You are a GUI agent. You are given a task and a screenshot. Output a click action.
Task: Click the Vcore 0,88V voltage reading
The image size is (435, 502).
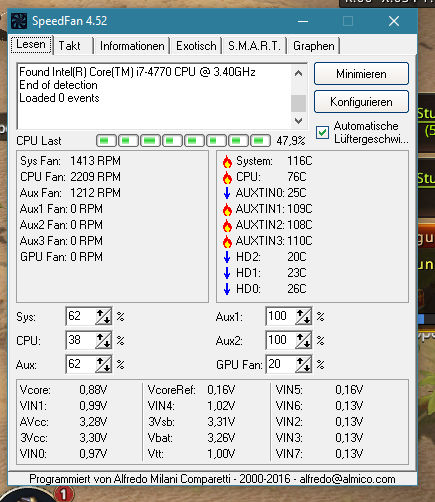[x=63, y=390]
